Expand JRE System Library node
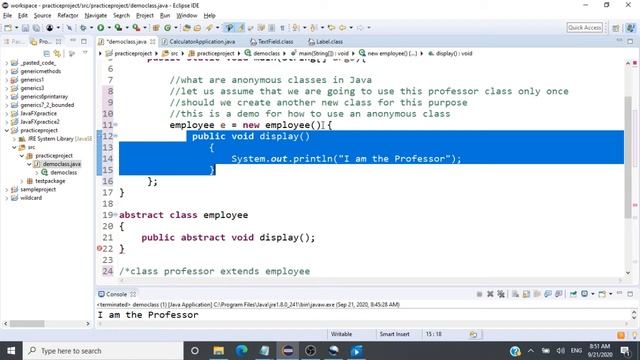640x360 pixels. point(14,139)
